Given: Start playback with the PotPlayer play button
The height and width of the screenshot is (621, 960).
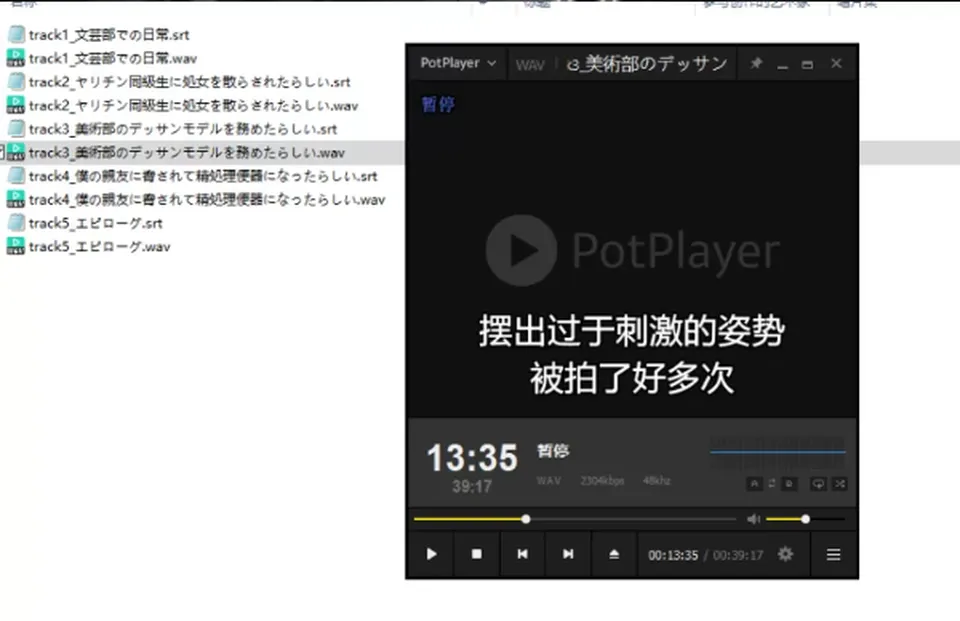Looking at the screenshot, I should point(431,554).
